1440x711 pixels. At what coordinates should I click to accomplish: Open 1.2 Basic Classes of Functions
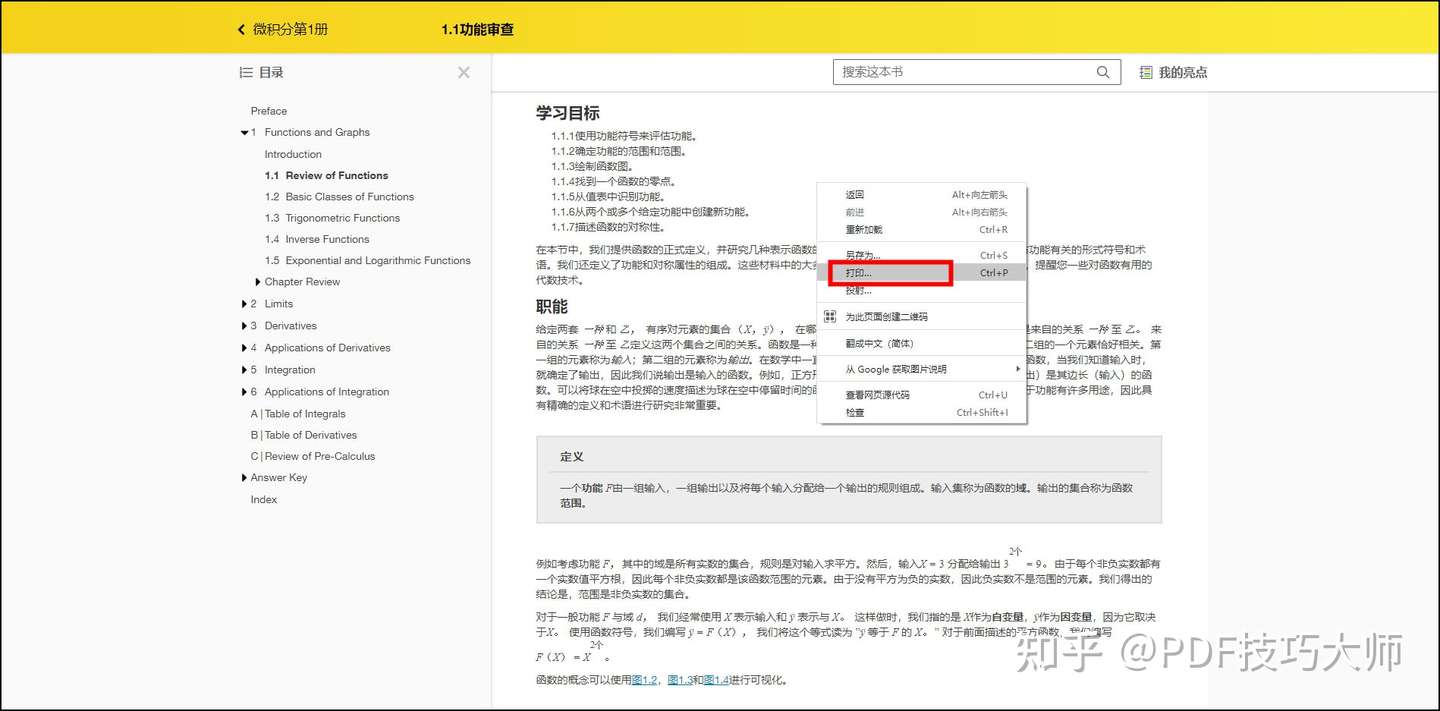339,197
